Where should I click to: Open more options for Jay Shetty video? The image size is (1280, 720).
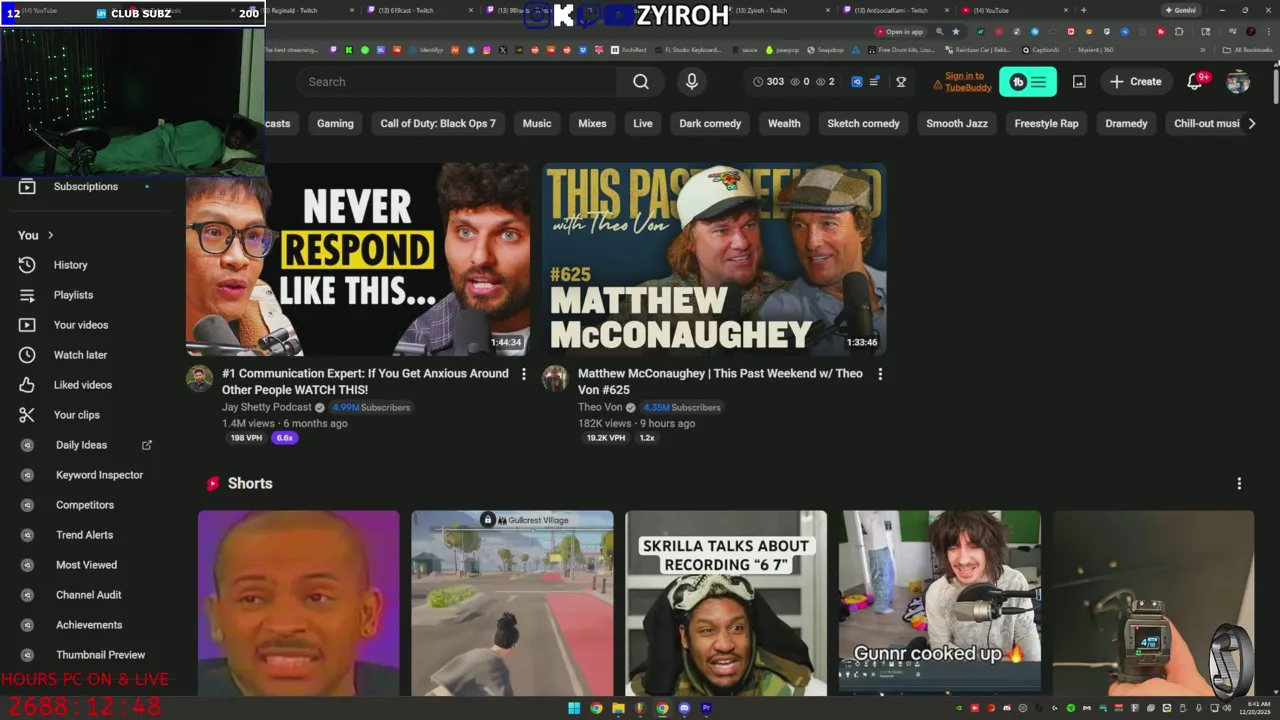[523, 374]
